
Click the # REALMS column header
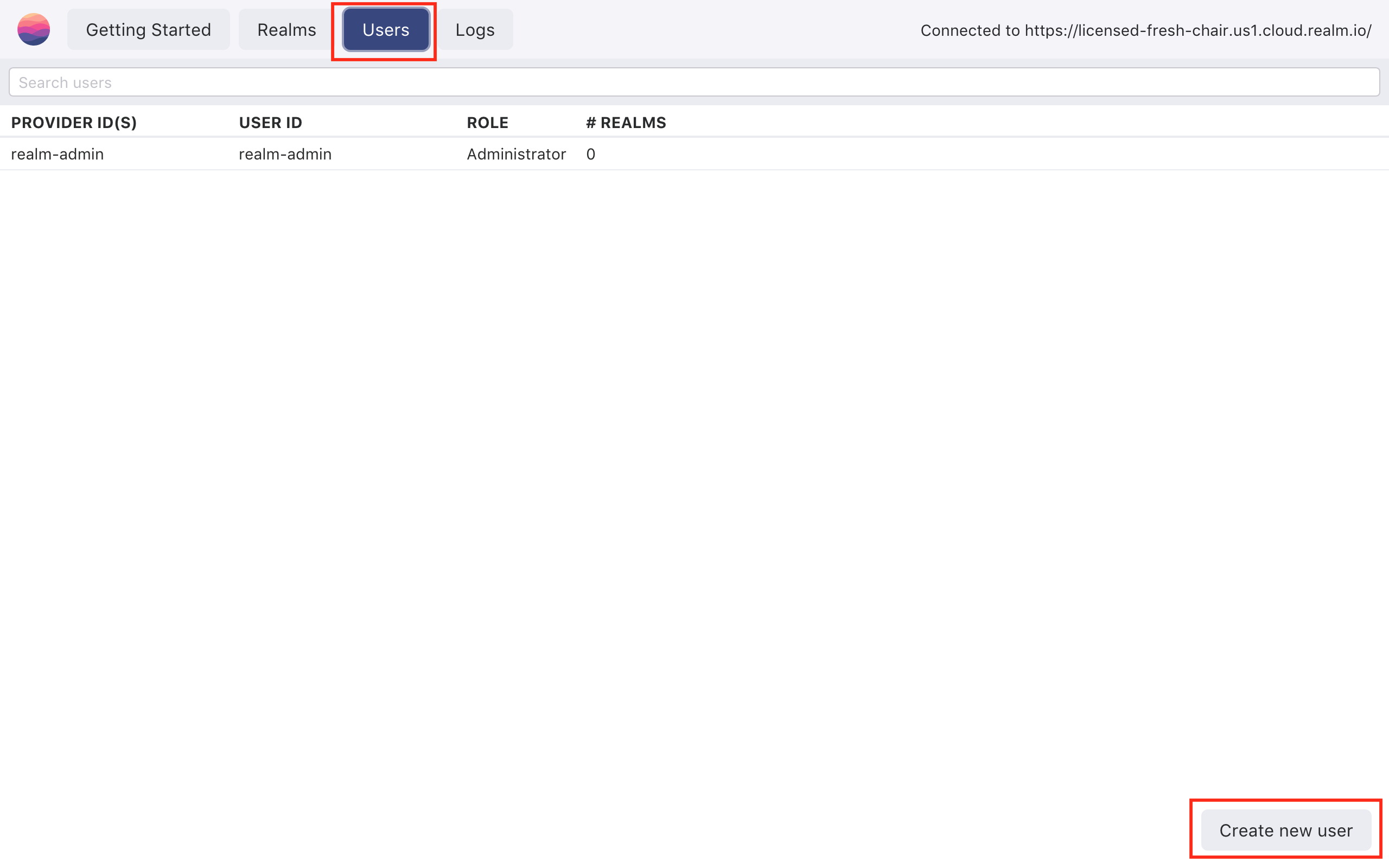coord(626,122)
